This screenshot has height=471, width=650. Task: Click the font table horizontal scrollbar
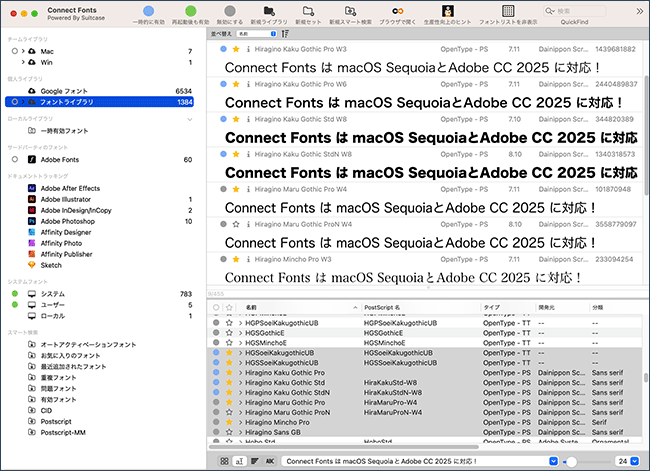344,447
